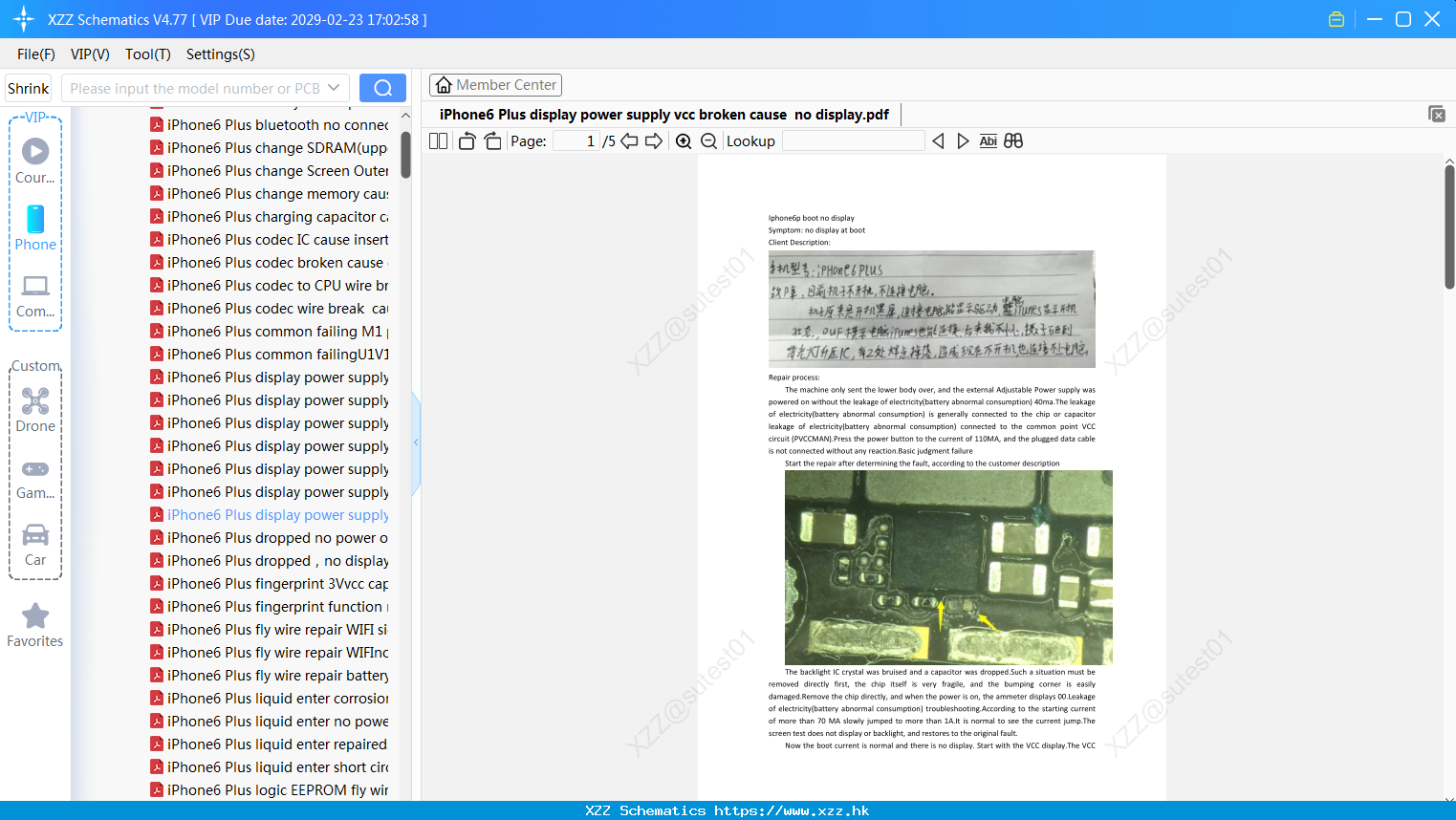1456x820 pixels.
Task: Open iPhone6 Plus change SDRAM file
Action: 270,147
